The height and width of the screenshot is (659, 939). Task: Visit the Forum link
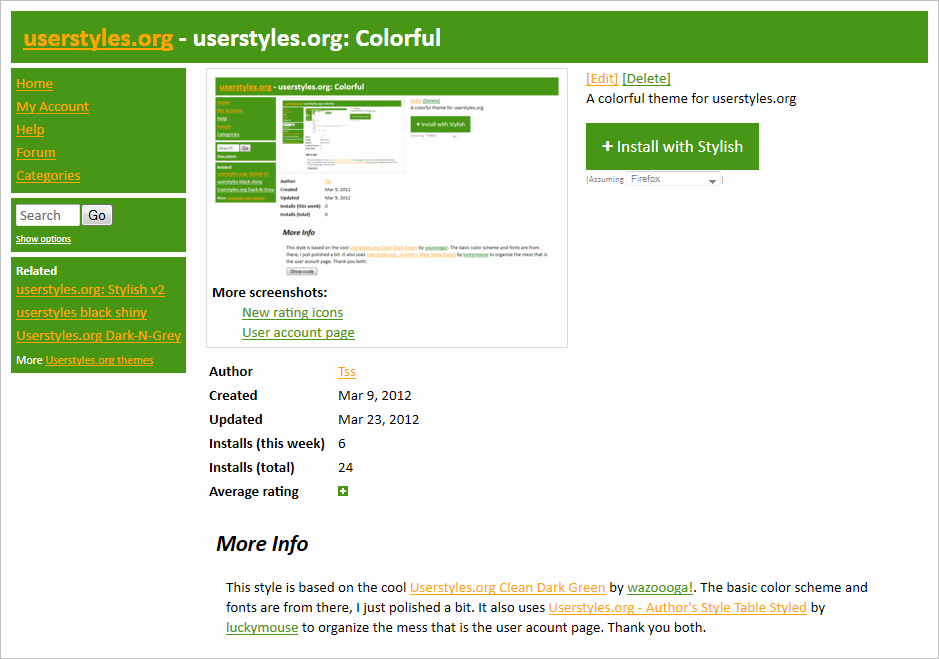tap(36, 153)
